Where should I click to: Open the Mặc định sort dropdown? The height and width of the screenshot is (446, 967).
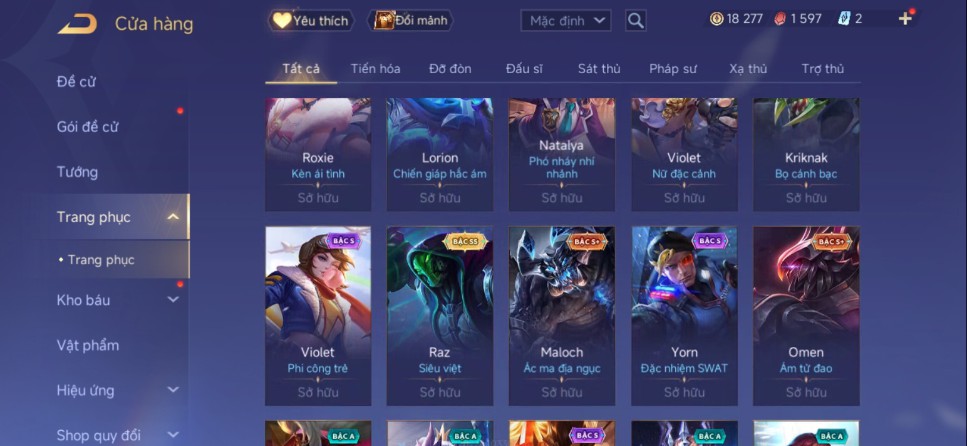[566, 21]
